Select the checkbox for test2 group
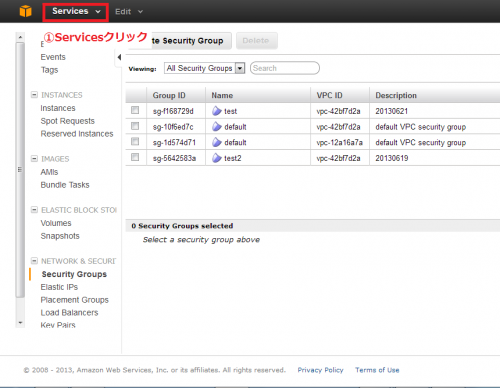 click(135, 157)
